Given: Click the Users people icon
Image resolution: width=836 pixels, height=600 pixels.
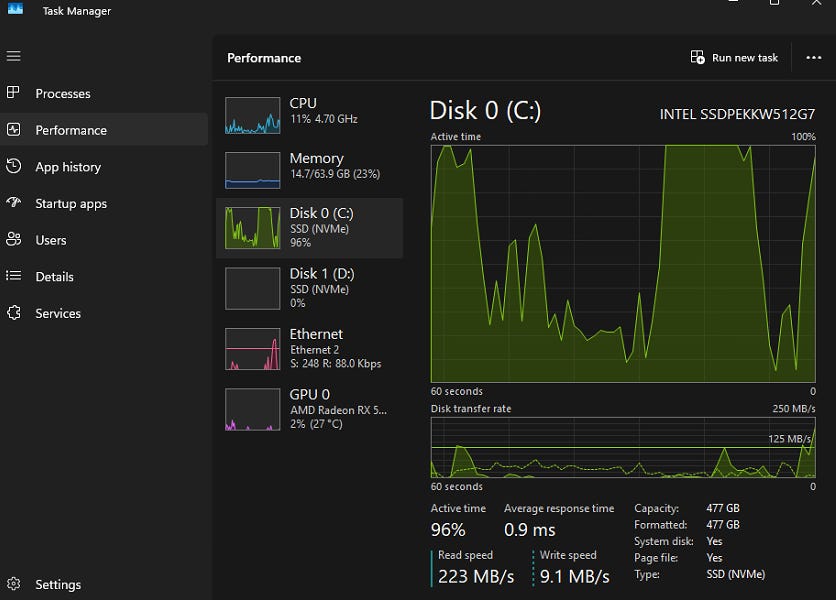Looking at the screenshot, I should [x=13, y=239].
